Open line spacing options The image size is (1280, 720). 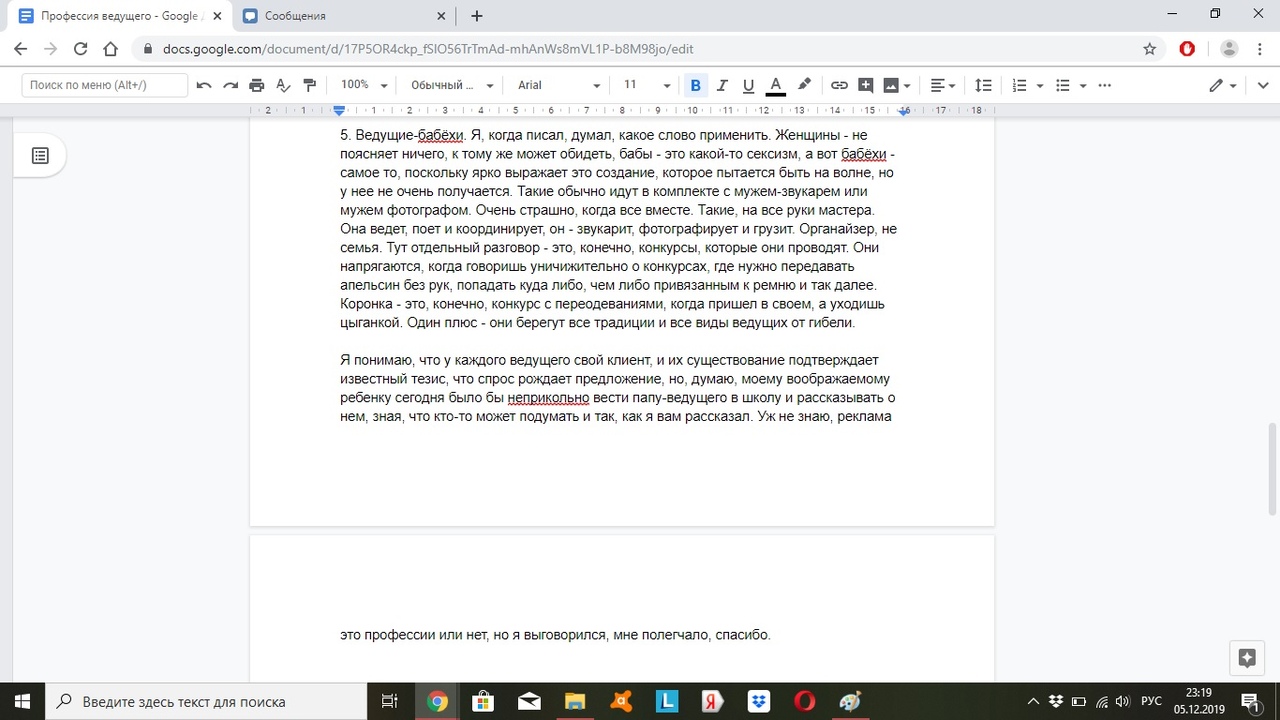pos(983,85)
